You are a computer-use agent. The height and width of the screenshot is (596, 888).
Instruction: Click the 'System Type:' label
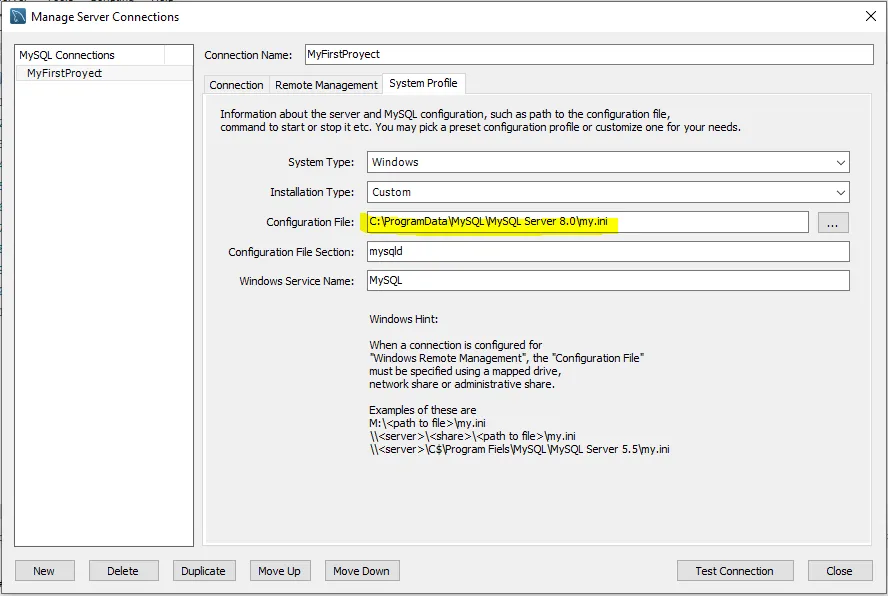(x=321, y=162)
